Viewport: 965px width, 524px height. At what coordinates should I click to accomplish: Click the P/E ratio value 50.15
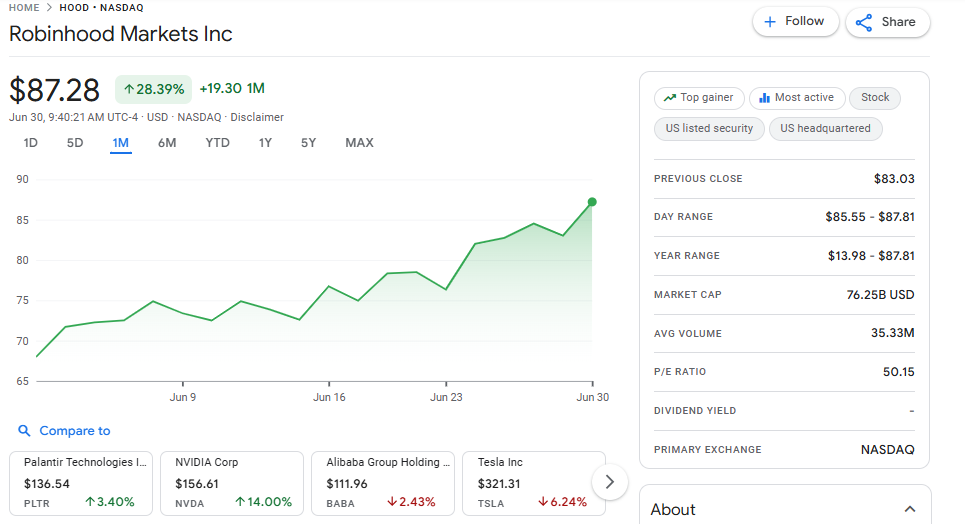click(899, 371)
